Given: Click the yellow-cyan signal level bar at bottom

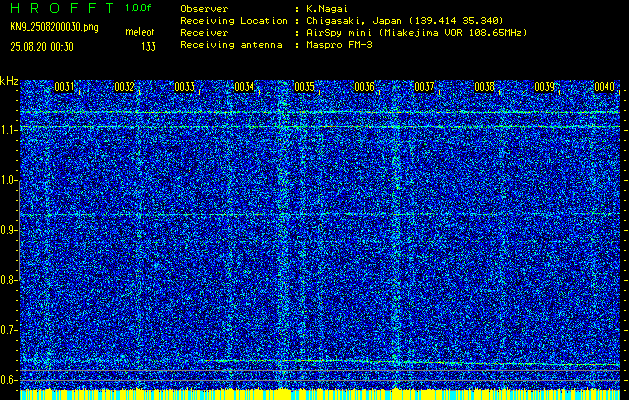Looking at the screenshot, I should [320, 394].
